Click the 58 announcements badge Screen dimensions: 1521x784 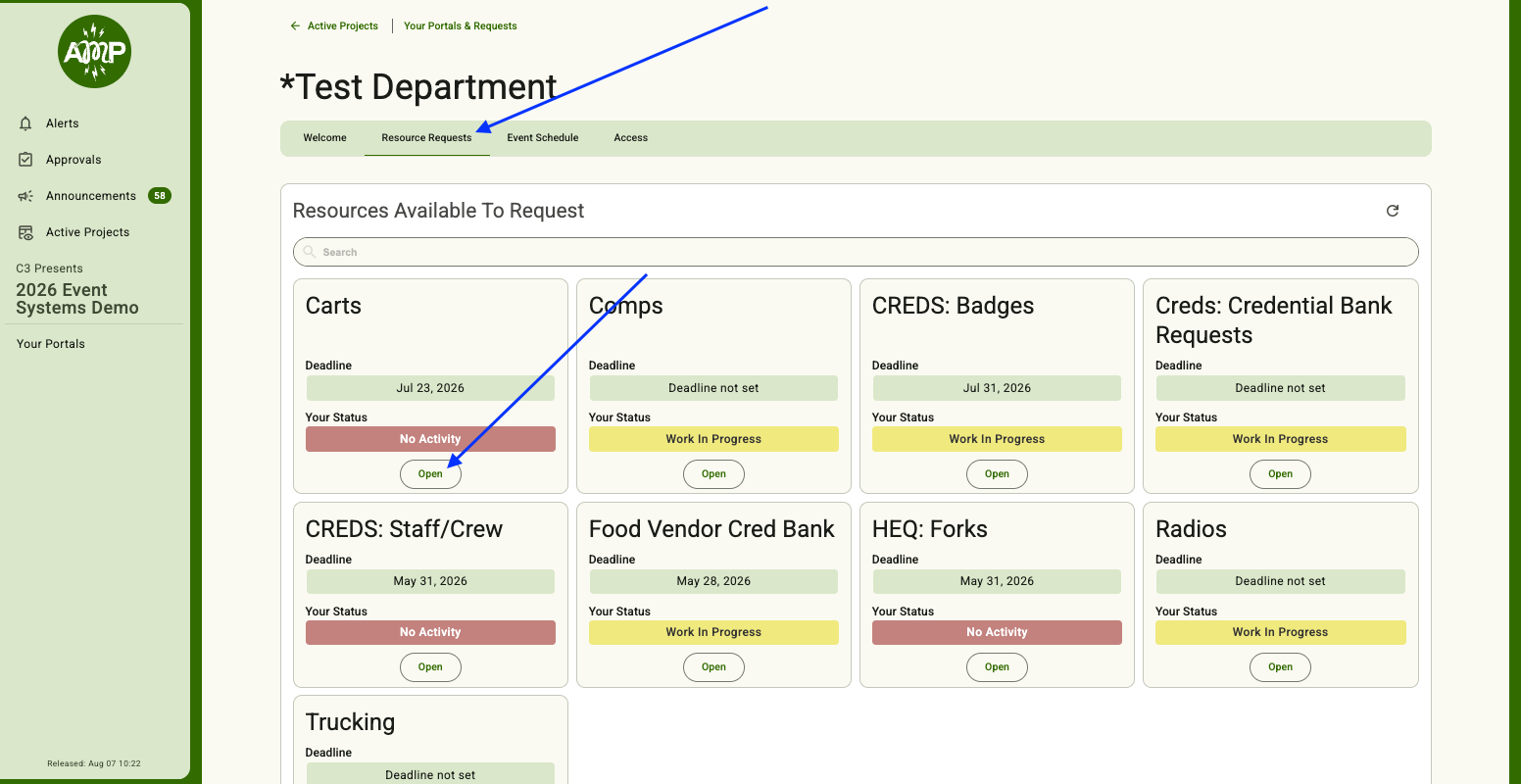point(160,196)
